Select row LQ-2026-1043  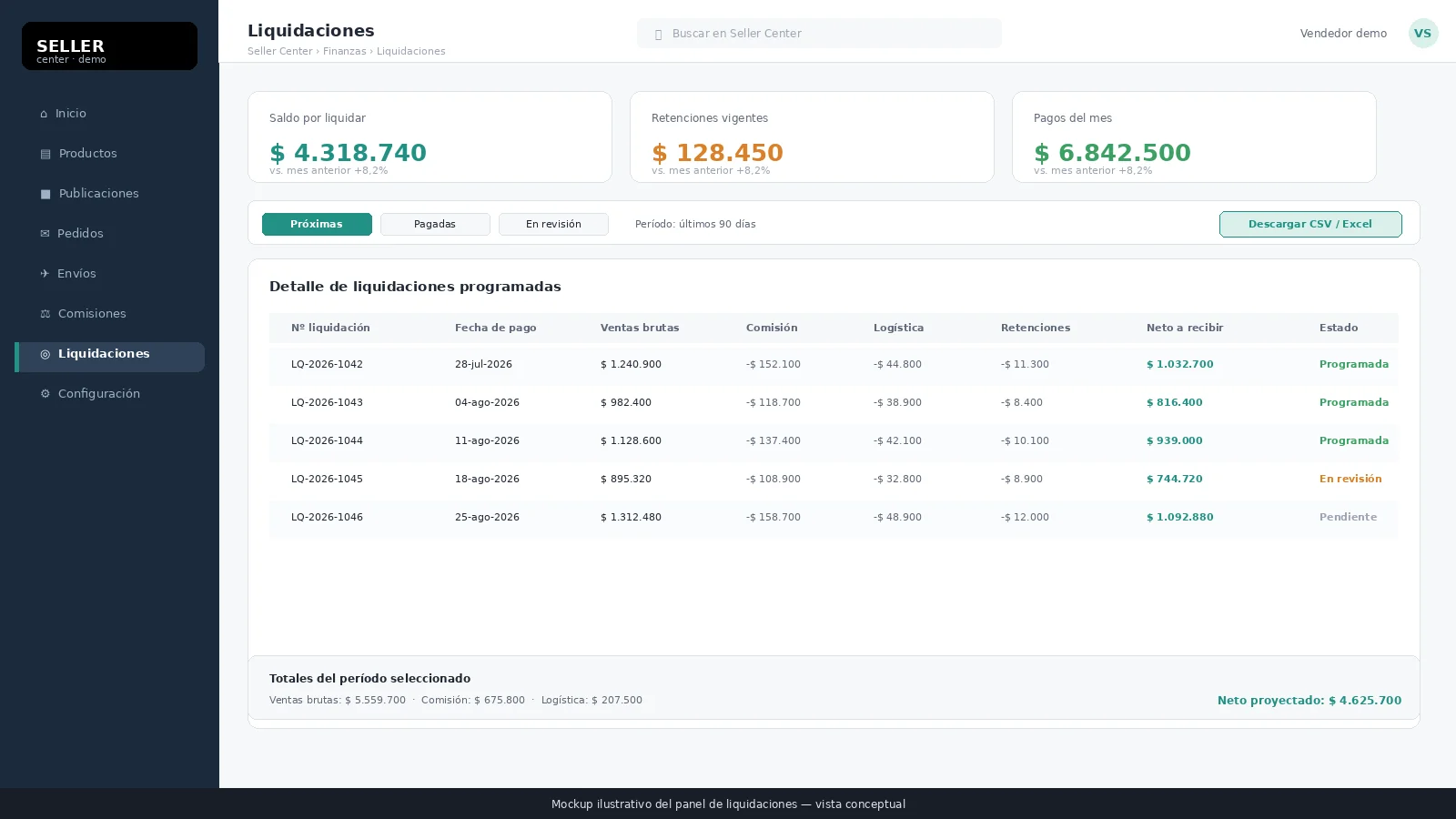click(x=834, y=403)
